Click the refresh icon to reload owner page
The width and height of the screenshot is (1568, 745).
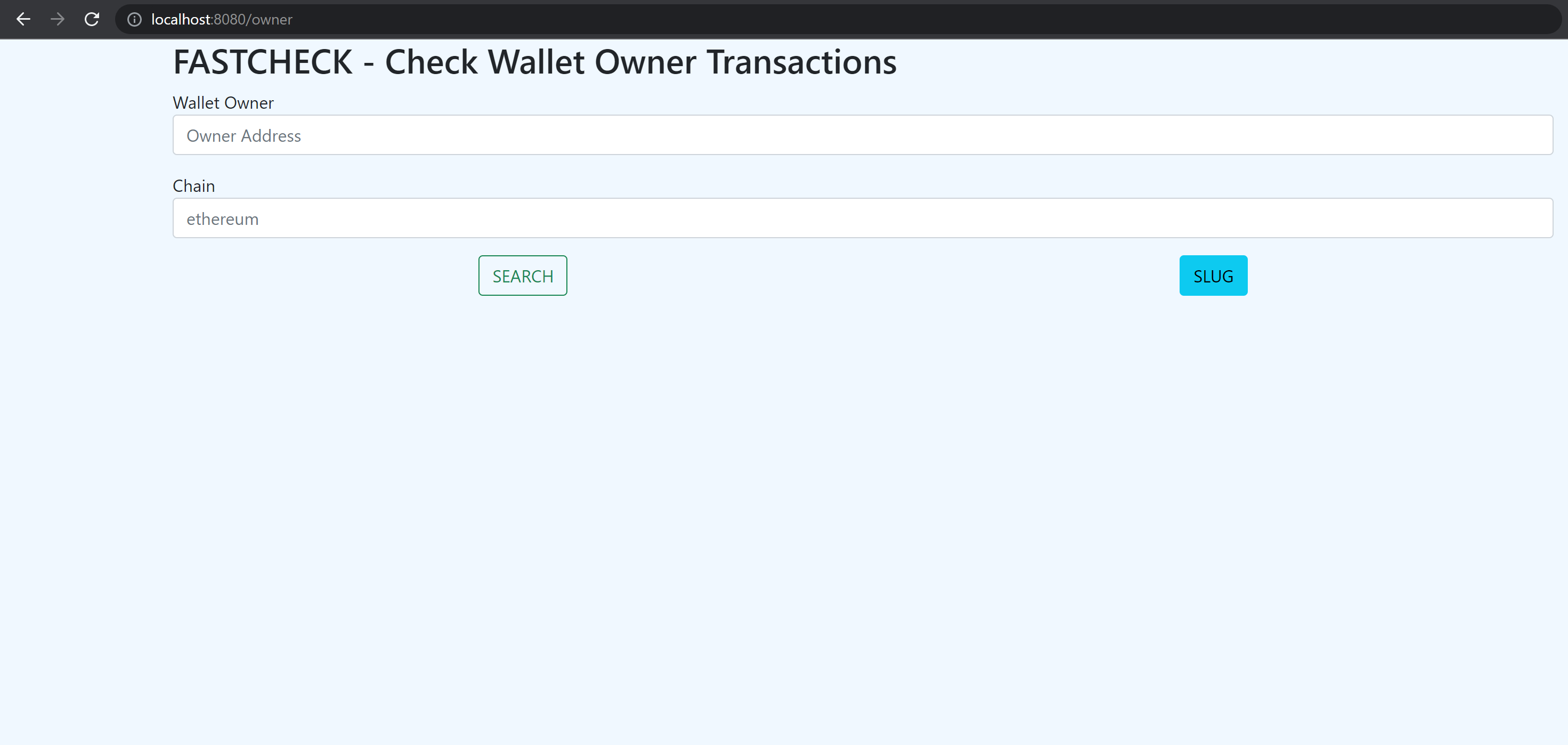(92, 19)
